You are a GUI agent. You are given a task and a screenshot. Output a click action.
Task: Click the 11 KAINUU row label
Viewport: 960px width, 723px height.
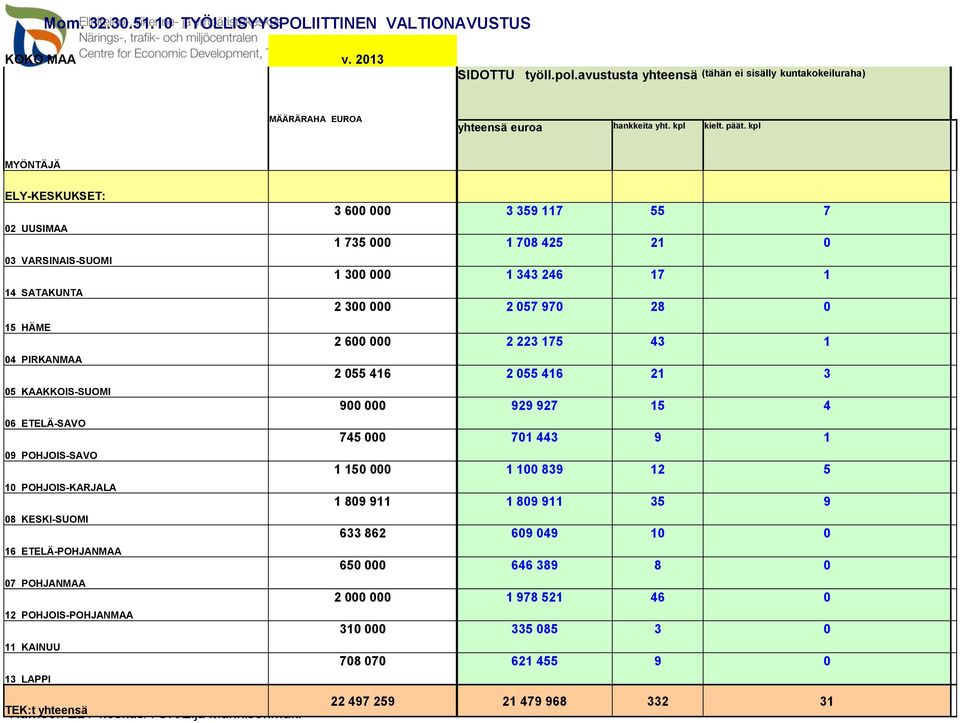coord(32,646)
